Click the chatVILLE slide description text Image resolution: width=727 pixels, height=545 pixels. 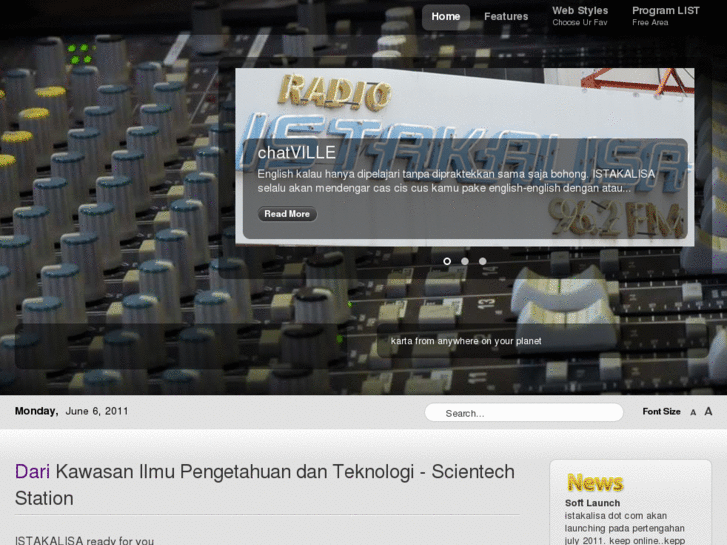pos(456,181)
